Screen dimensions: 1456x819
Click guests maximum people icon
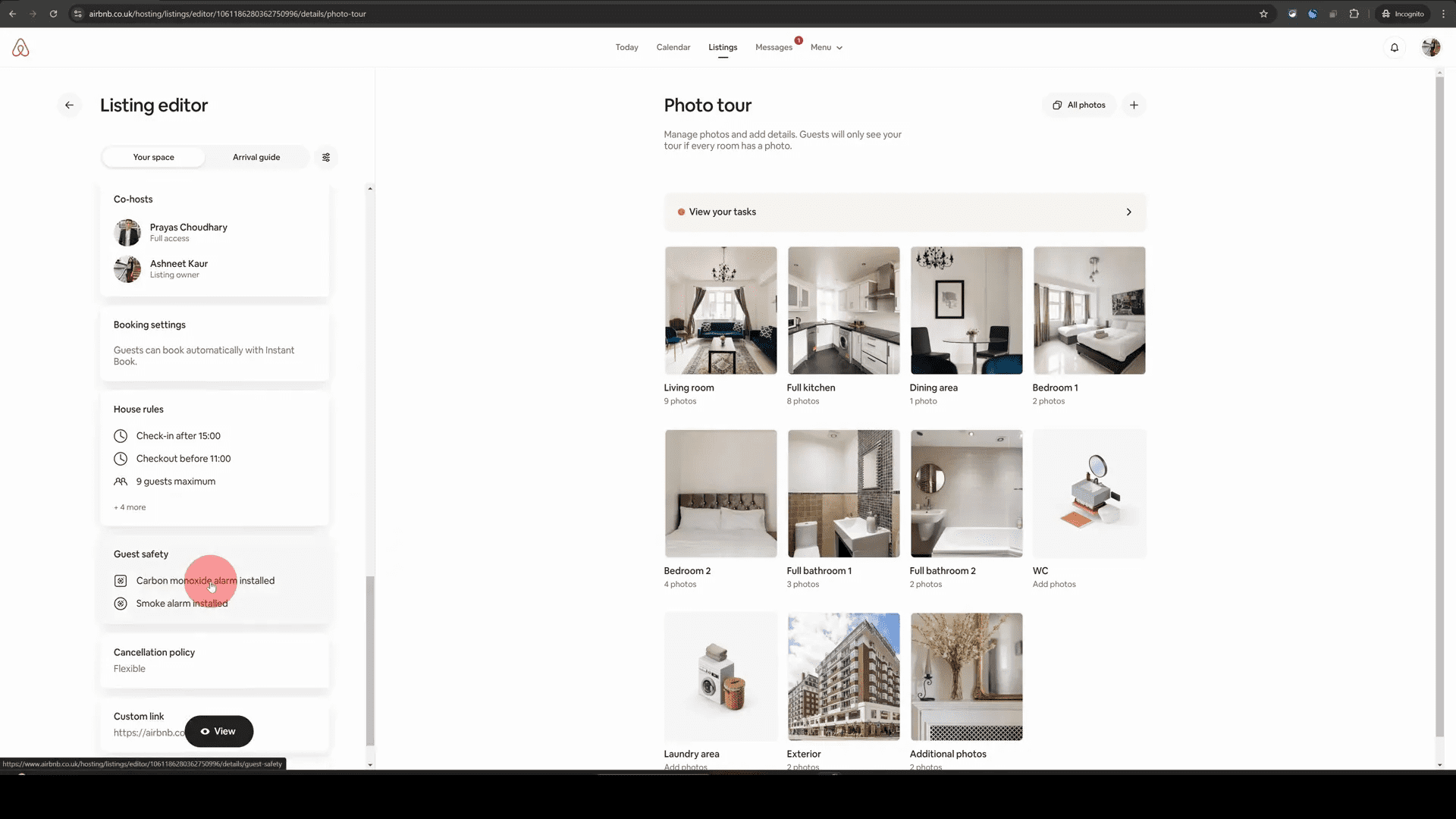(121, 482)
